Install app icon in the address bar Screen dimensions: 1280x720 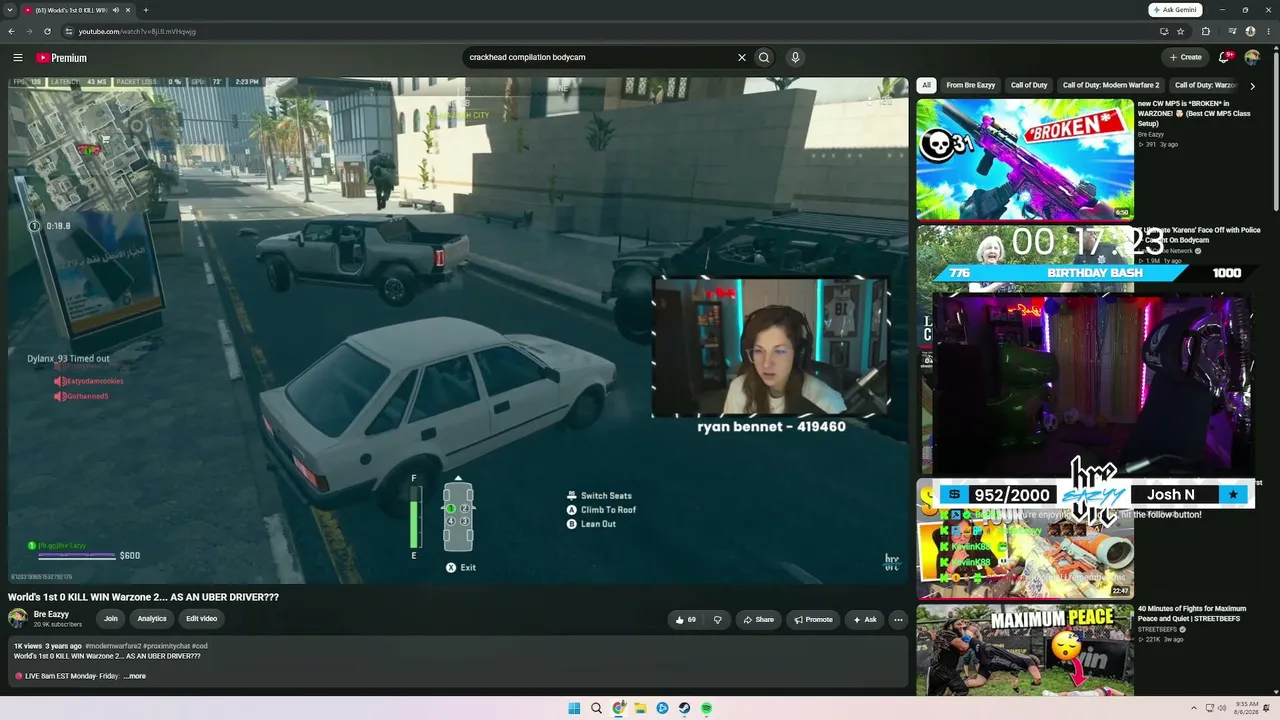click(x=1164, y=32)
